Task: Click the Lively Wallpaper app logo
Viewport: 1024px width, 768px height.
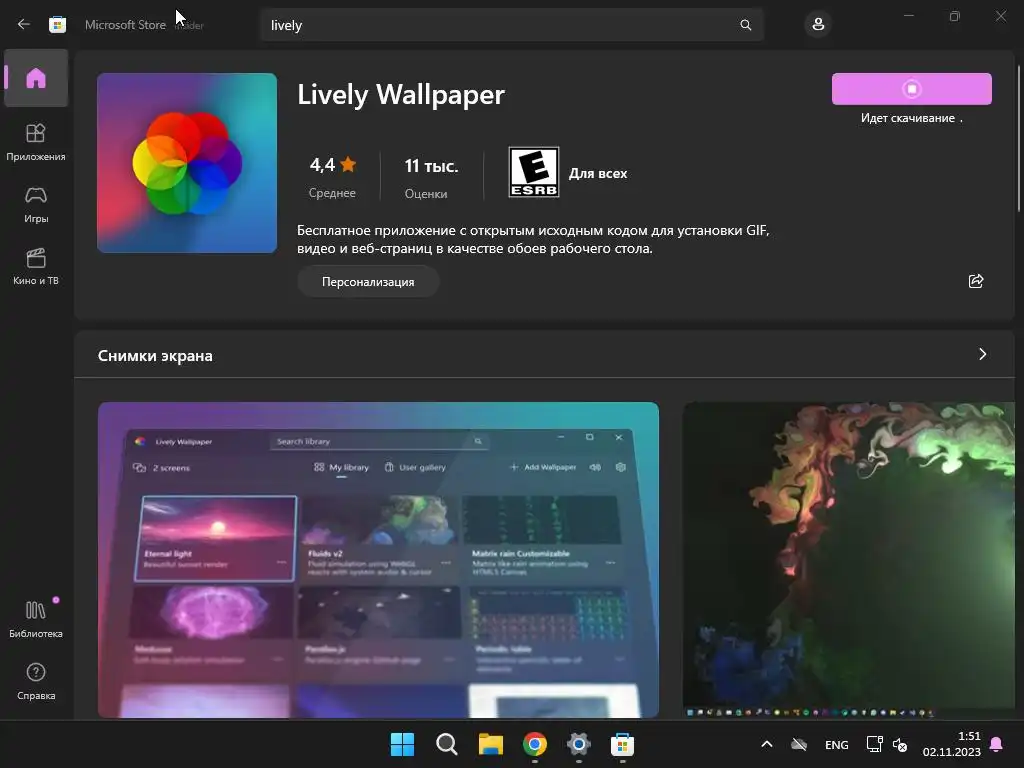Action: 187,163
